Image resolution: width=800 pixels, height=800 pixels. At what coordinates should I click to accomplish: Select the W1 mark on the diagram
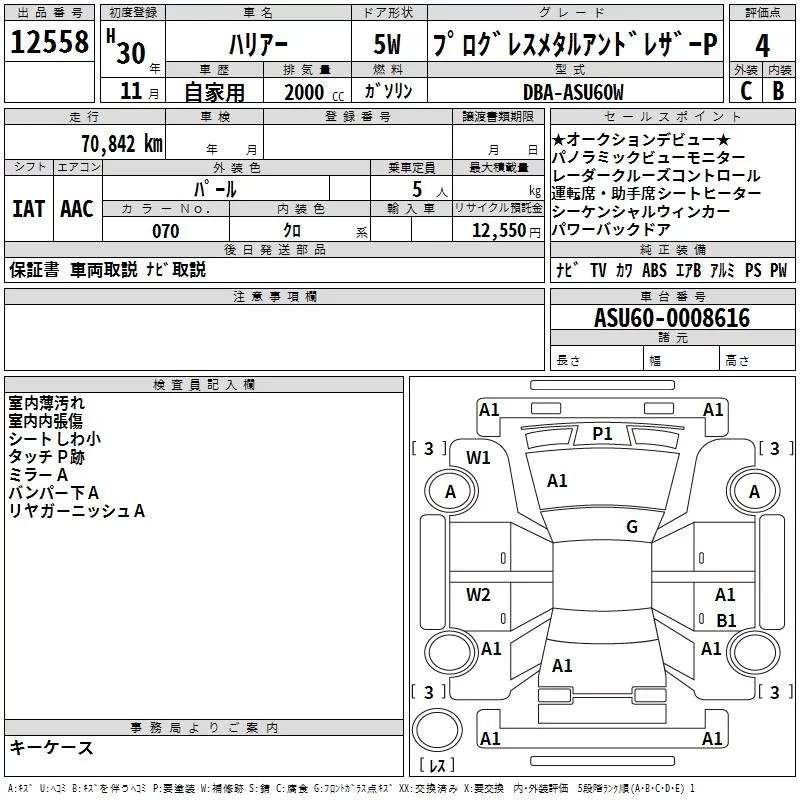(478, 458)
